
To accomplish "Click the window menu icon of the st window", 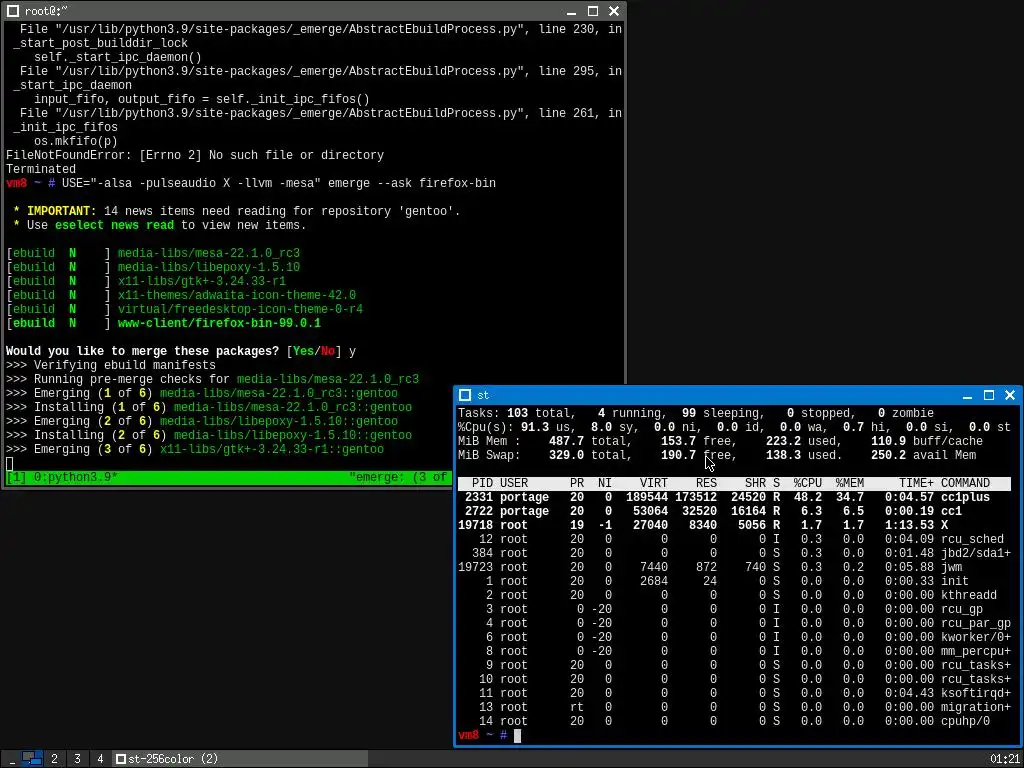I will tap(465, 395).
